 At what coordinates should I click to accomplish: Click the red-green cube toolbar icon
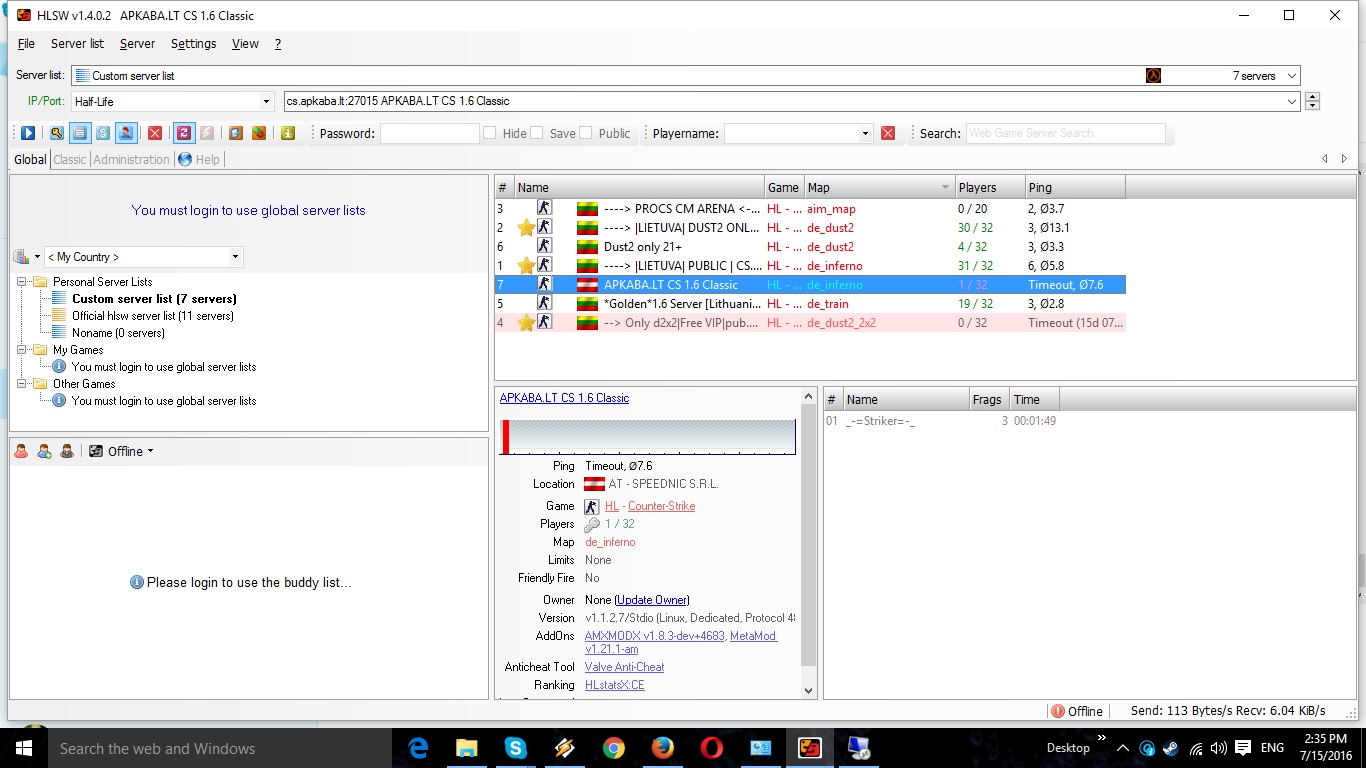coord(259,133)
